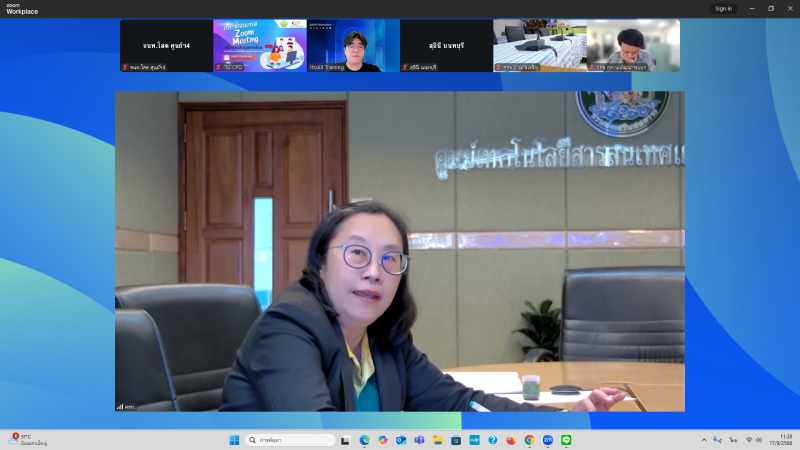Open the LINE app from the taskbar
The width and height of the screenshot is (800, 450).
566,440
